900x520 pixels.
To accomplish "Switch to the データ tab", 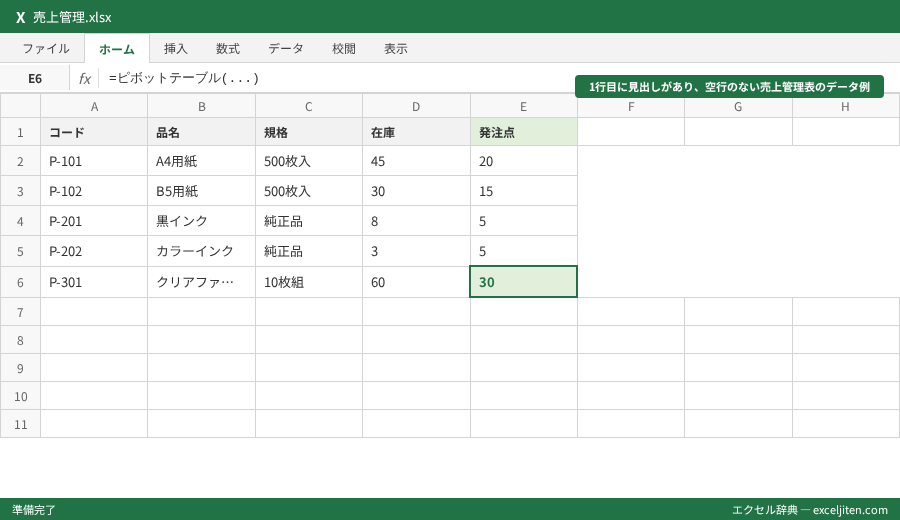I will pyautogui.click(x=286, y=49).
